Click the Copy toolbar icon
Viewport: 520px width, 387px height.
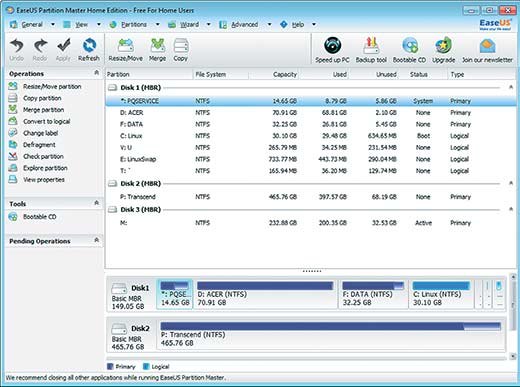point(181,49)
